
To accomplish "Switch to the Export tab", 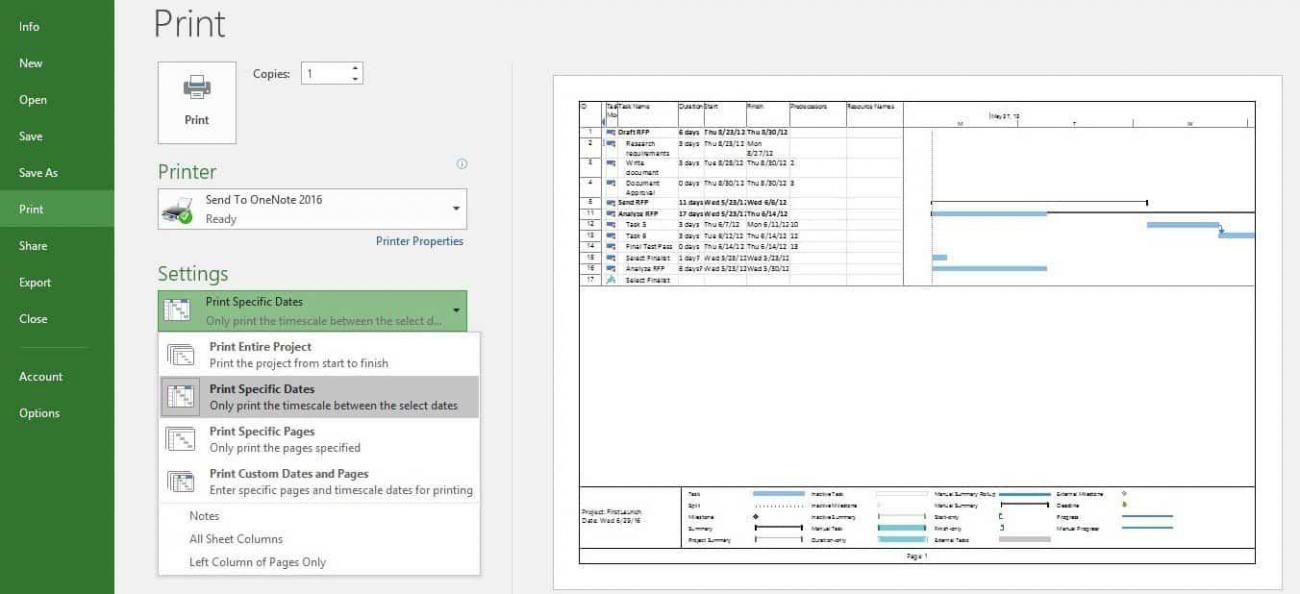I will (x=35, y=282).
